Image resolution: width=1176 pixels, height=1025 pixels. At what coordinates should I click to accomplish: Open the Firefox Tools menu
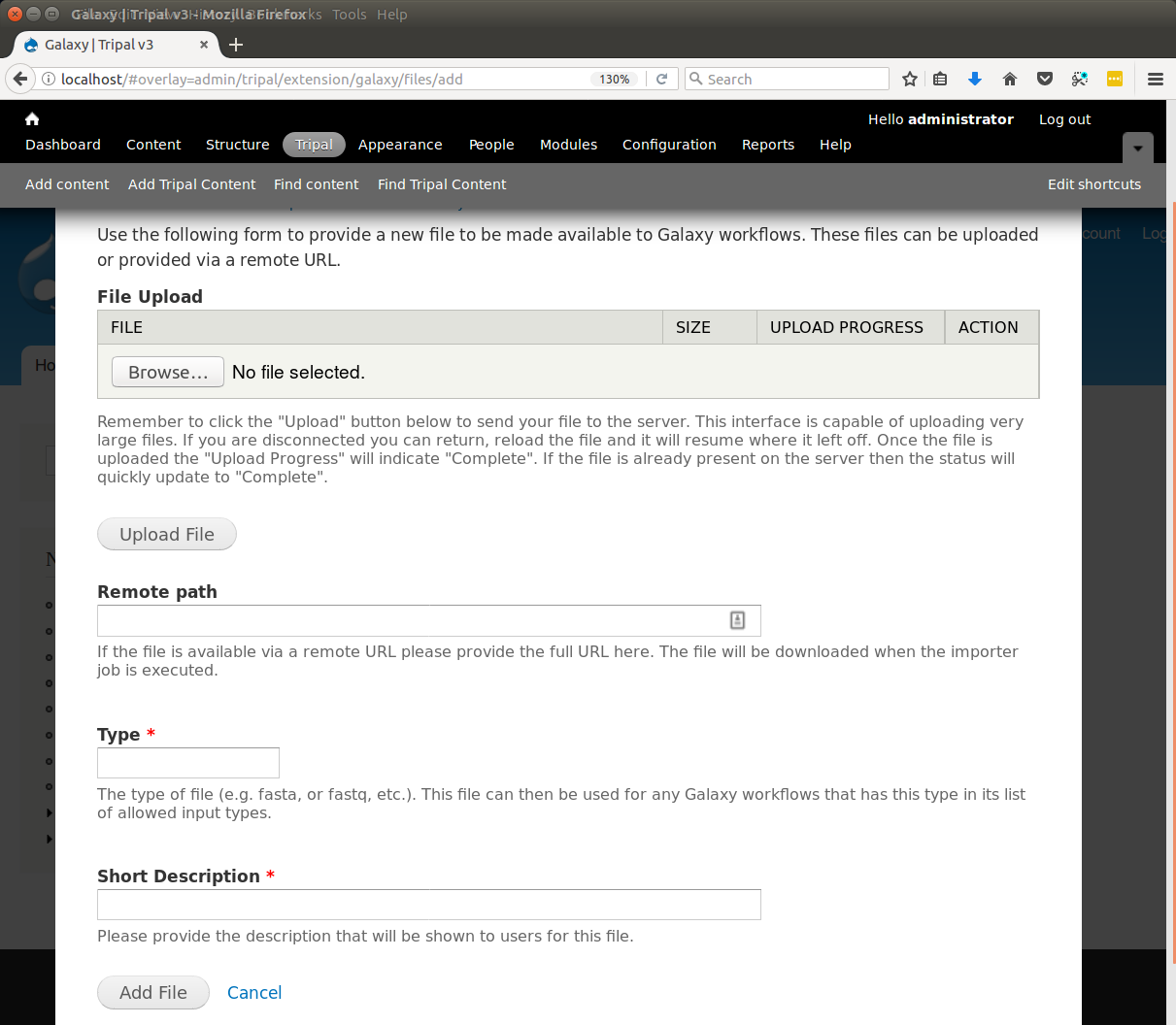point(350,15)
